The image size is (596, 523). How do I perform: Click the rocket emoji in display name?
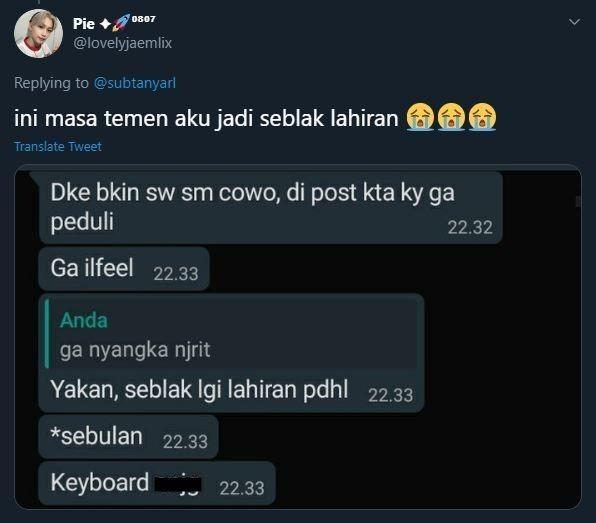121,23
